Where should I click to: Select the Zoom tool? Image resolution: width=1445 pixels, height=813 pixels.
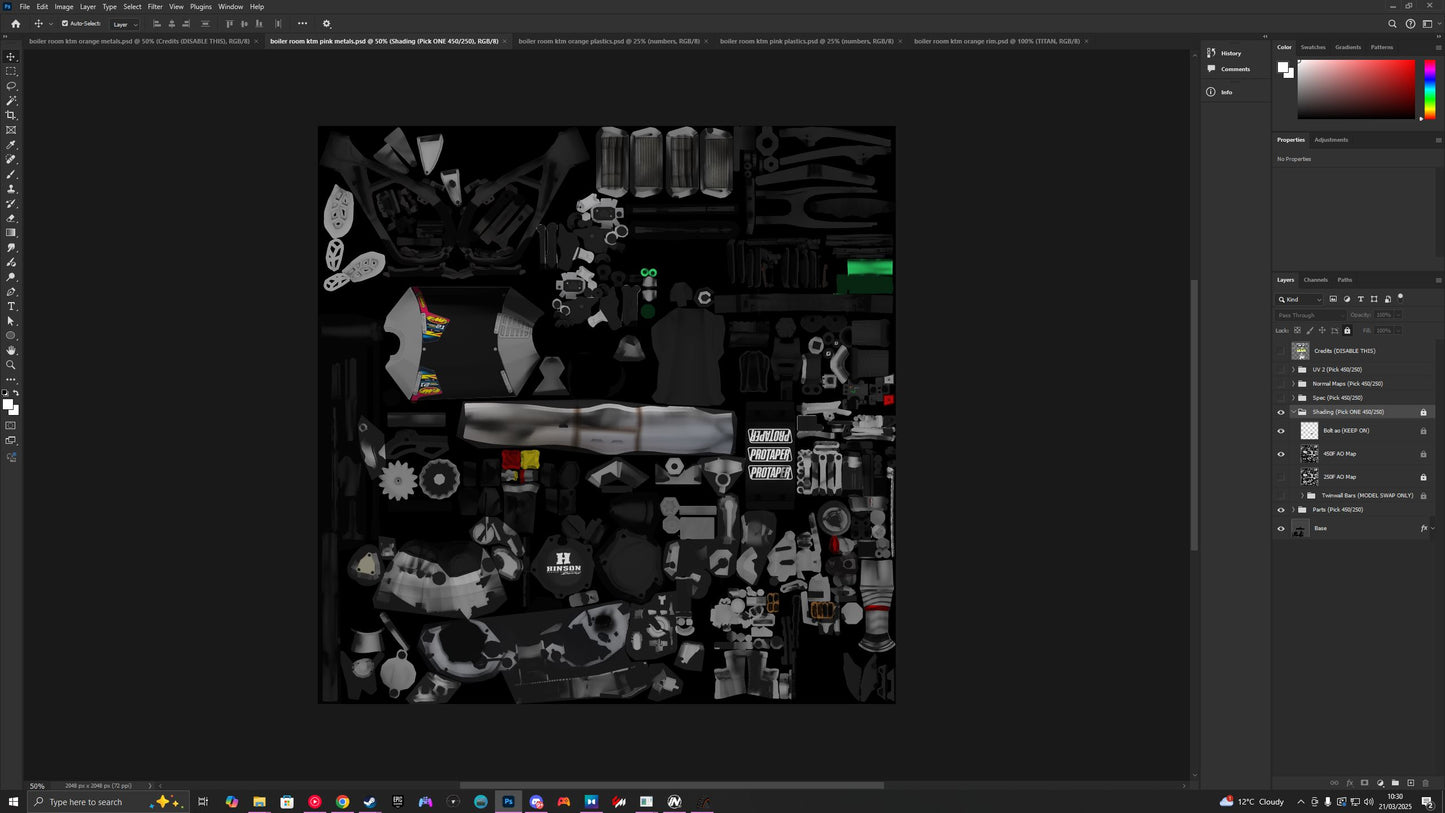[11, 365]
